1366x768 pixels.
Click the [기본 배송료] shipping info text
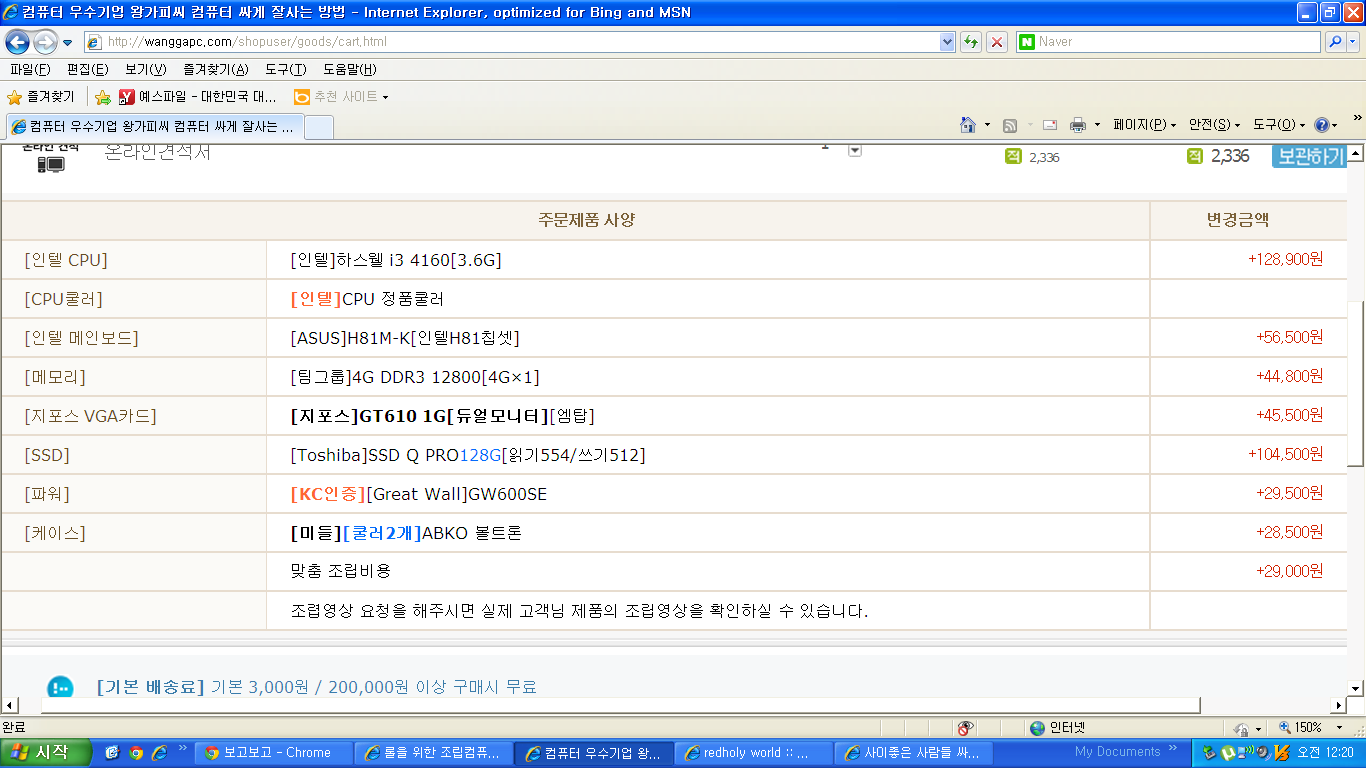[150, 687]
